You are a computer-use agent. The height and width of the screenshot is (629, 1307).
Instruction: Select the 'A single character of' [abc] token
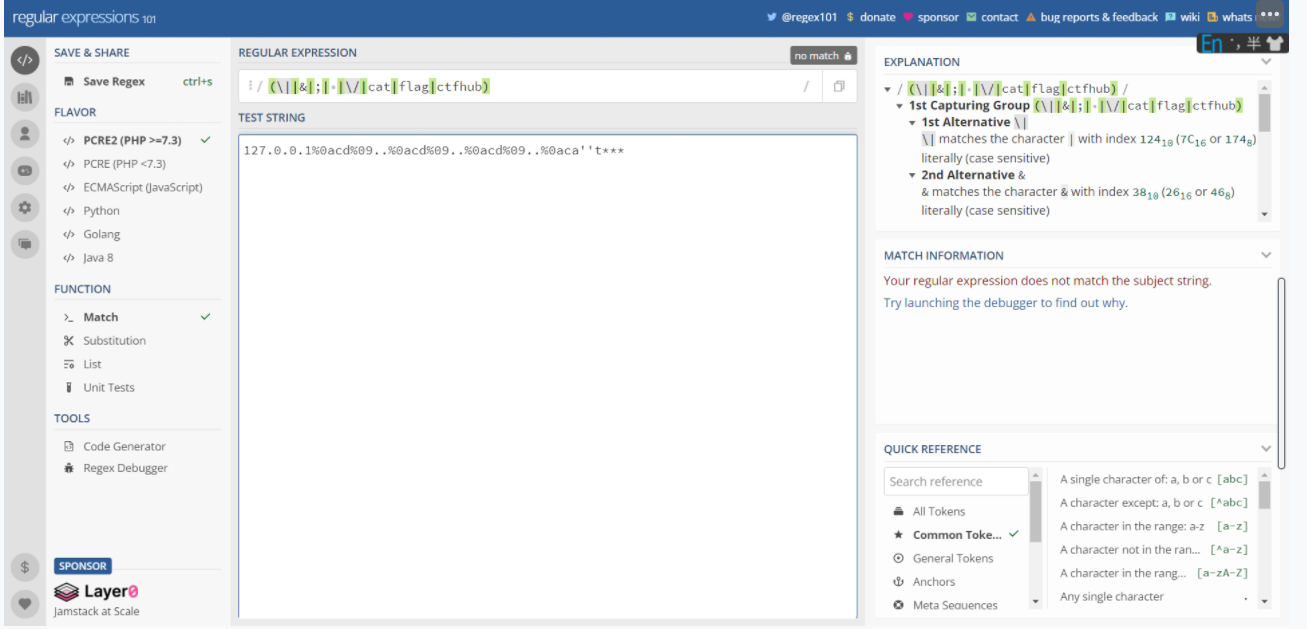1153,479
